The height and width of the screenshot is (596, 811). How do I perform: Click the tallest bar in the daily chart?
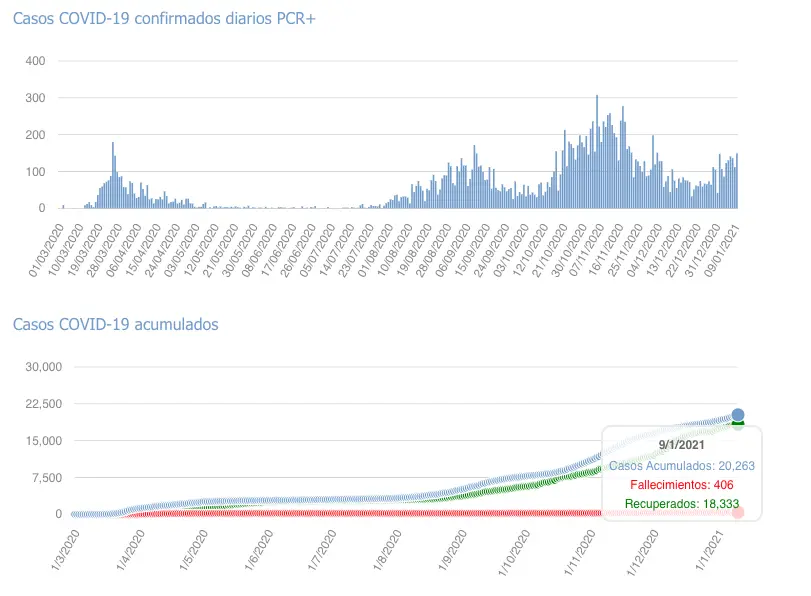597,152
